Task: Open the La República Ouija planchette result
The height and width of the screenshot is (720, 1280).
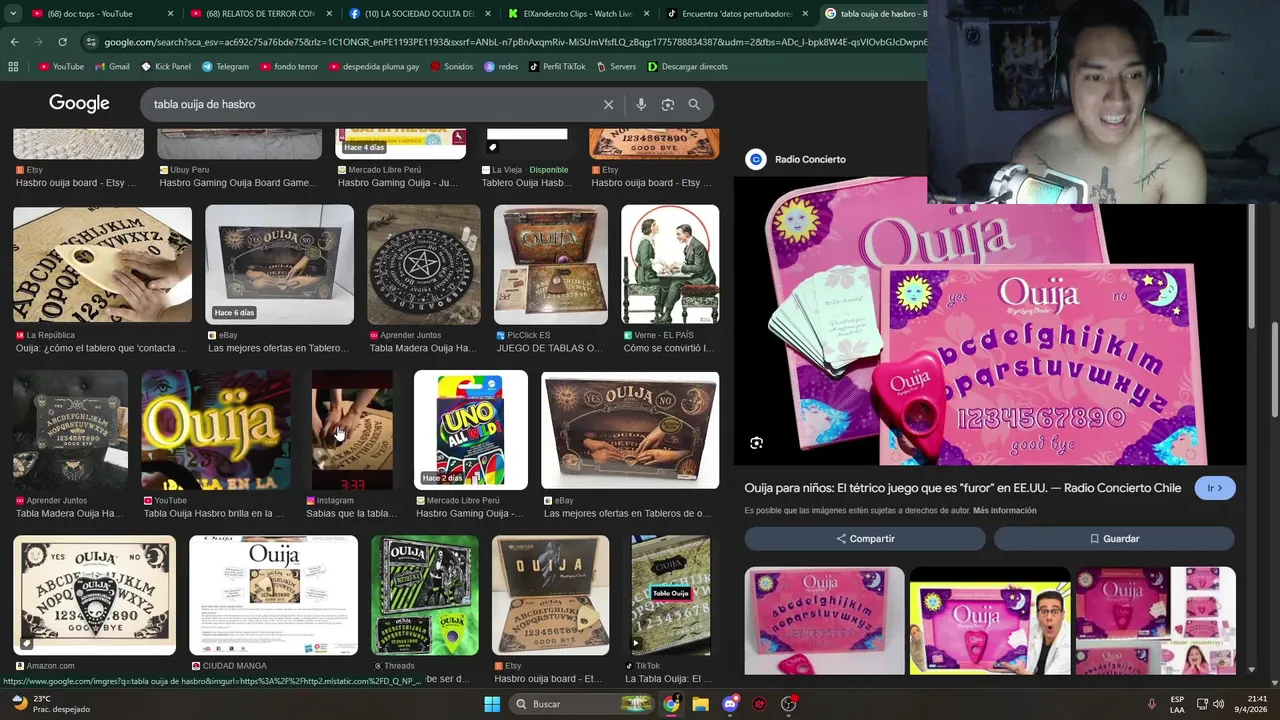Action: tap(102, 265)
